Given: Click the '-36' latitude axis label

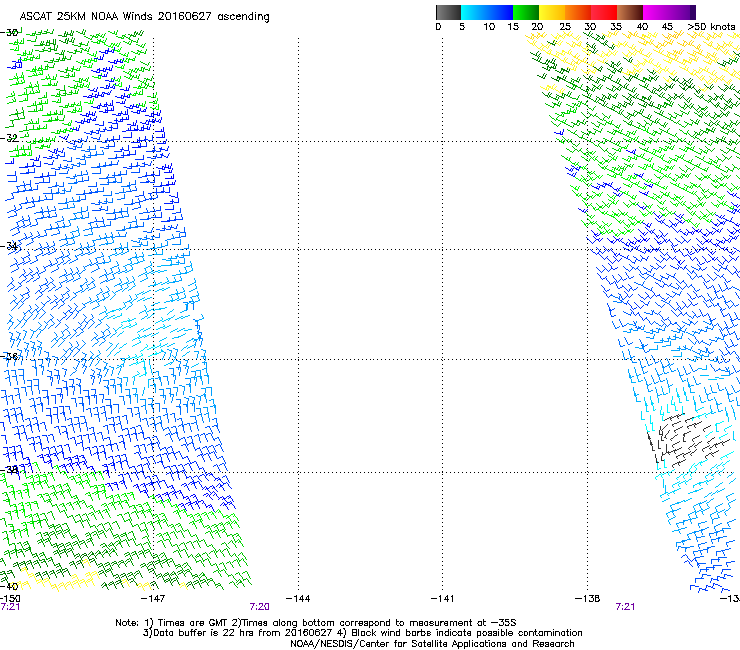Looking at the screenshot, I should pos(9,356).
